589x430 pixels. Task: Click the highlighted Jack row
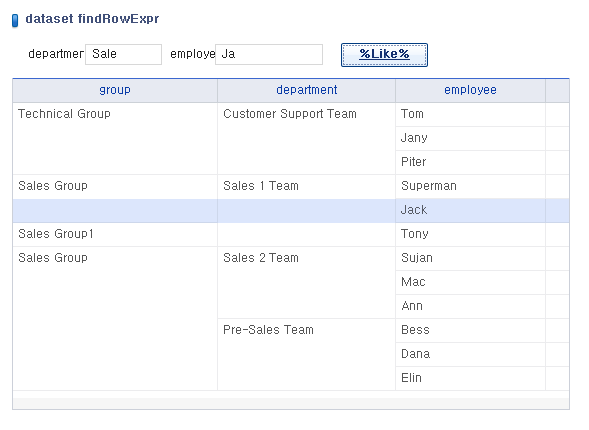291,210
